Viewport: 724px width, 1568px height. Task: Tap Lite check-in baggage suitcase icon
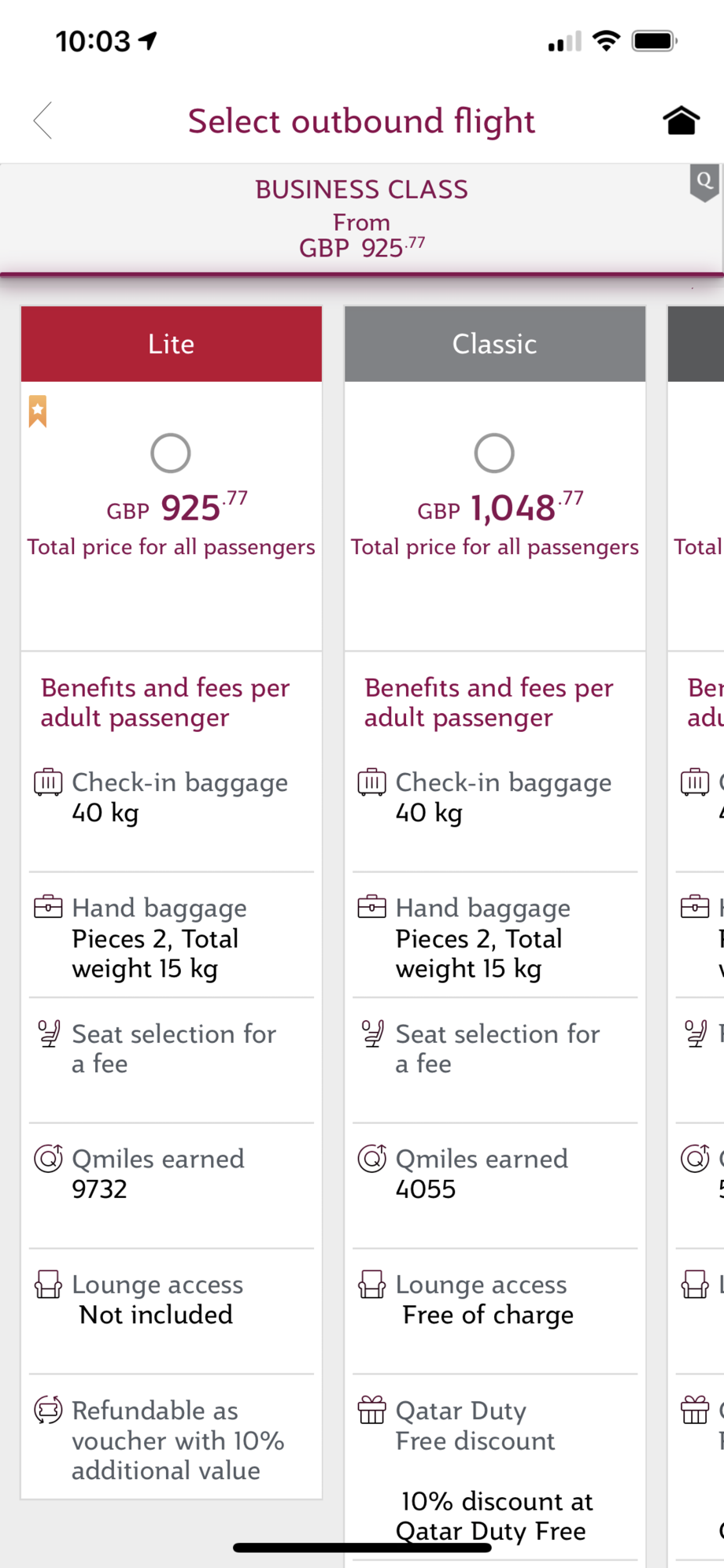click(x=48, y=782)
